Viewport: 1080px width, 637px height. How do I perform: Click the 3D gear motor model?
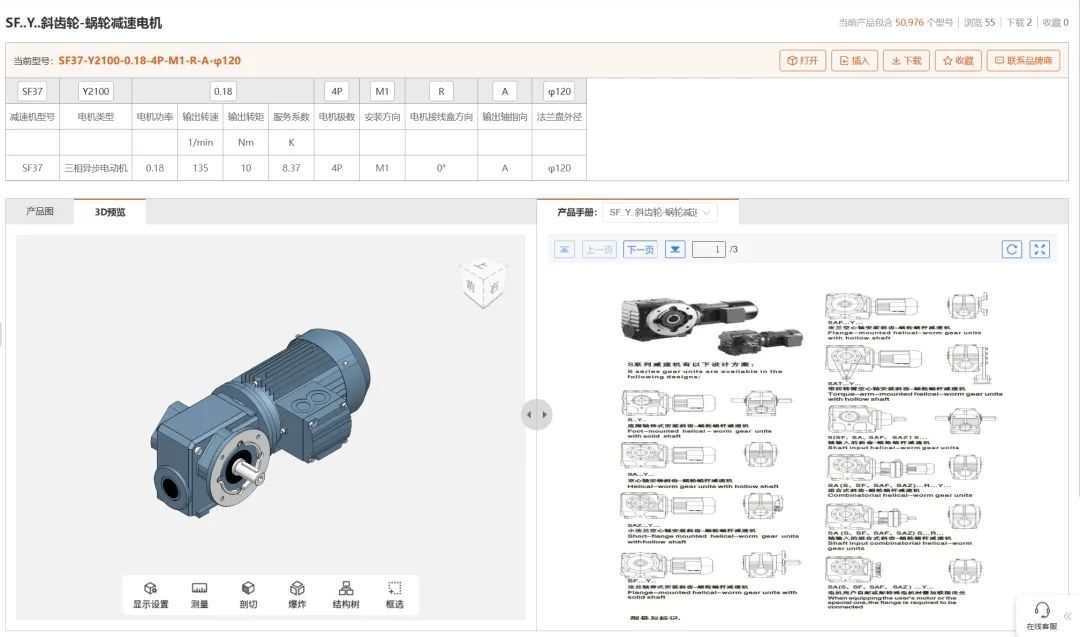(x=260, y=421)
